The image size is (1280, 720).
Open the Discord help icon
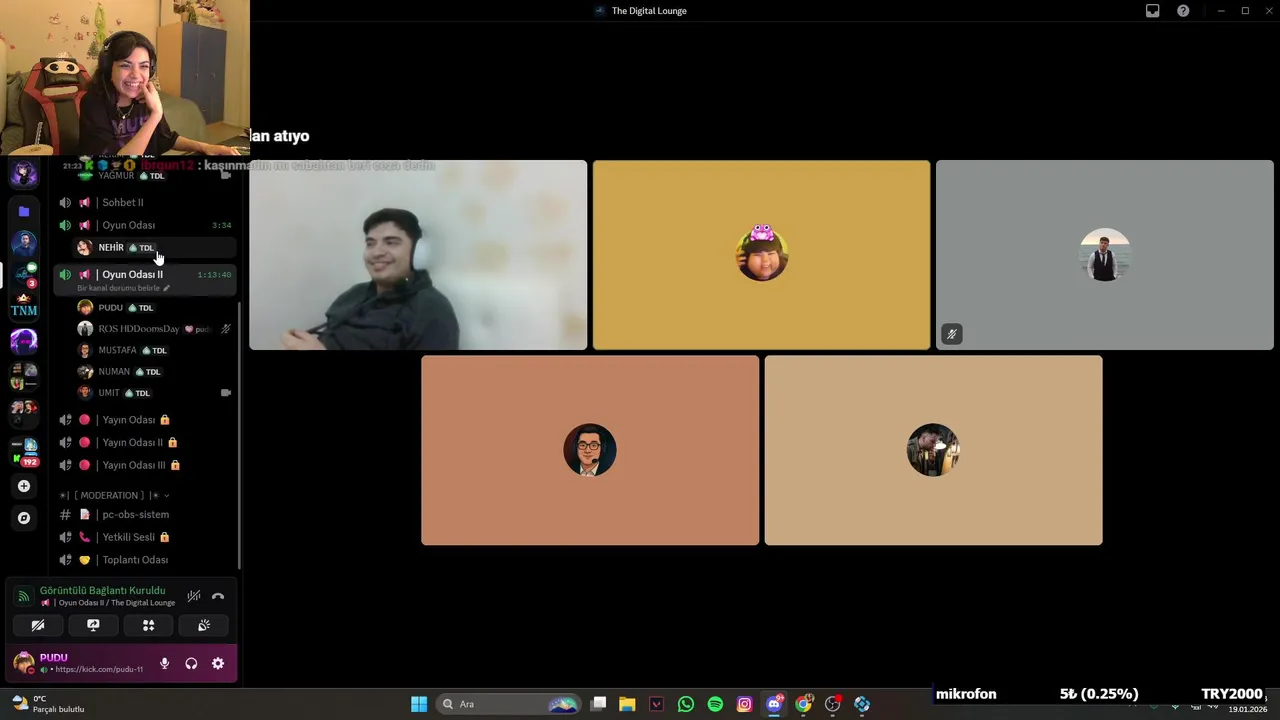point(1183,11)
